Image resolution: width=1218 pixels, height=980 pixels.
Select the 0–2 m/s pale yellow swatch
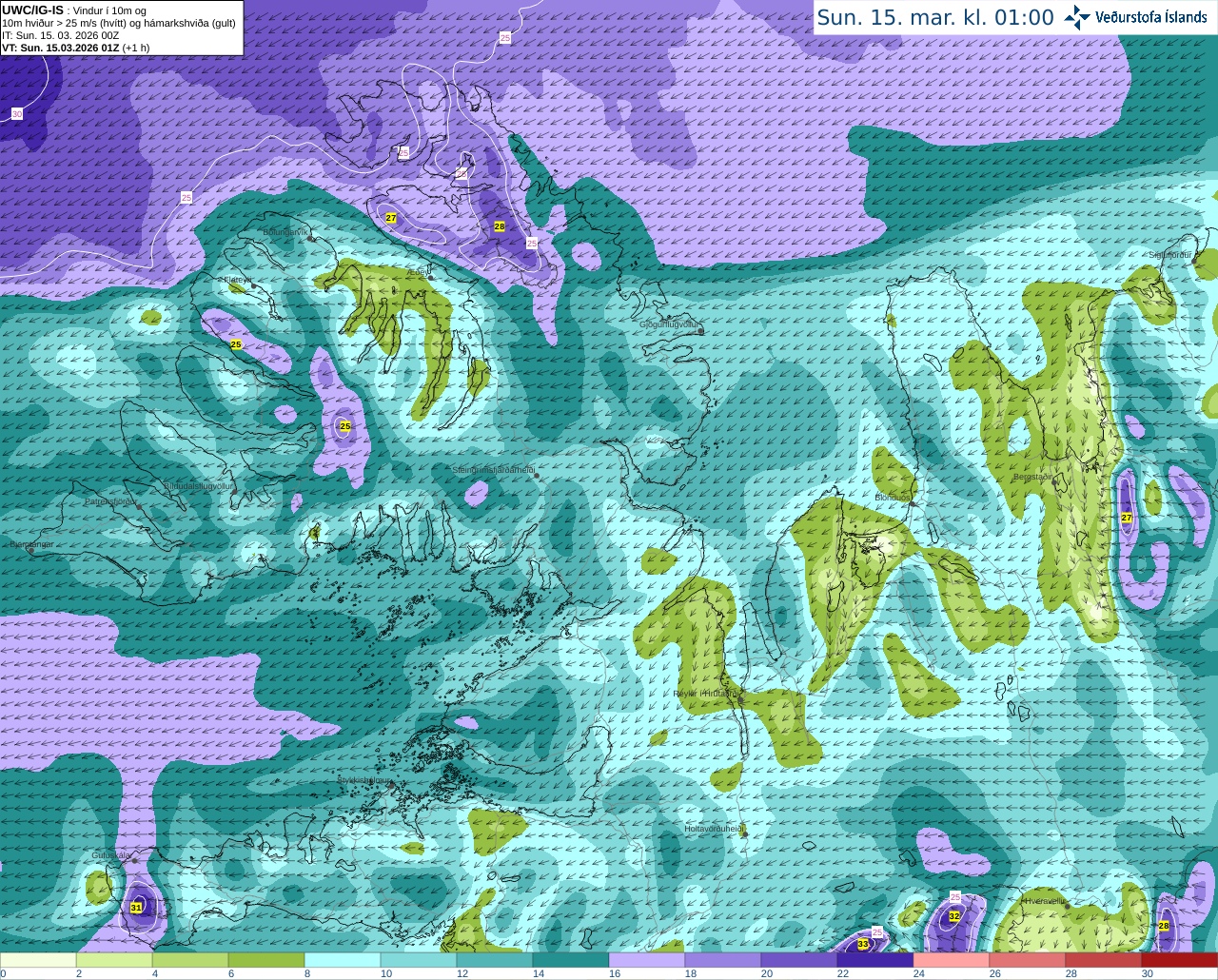pyautogui.click(x=38, y=960)
